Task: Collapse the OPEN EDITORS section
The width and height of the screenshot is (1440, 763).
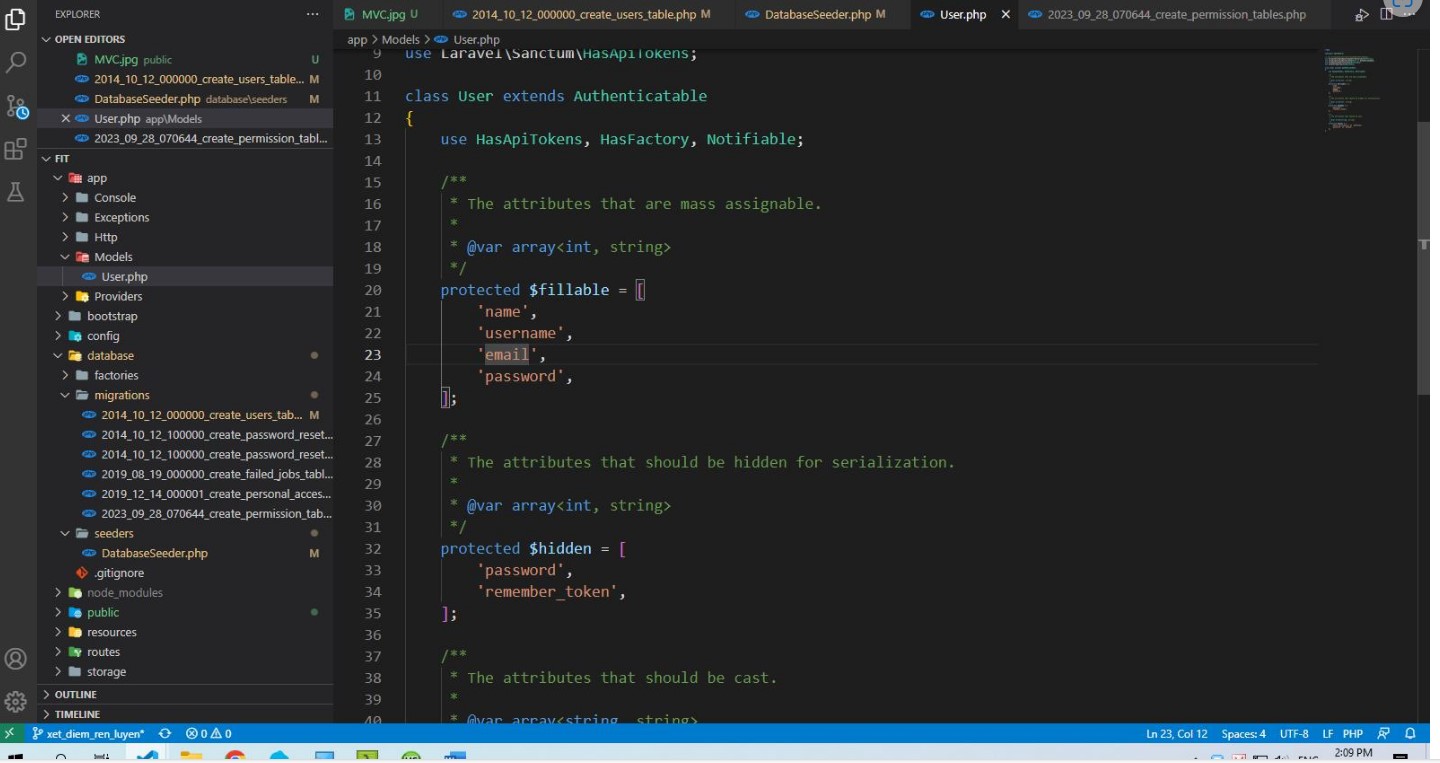Action: [x=90, y=39]
